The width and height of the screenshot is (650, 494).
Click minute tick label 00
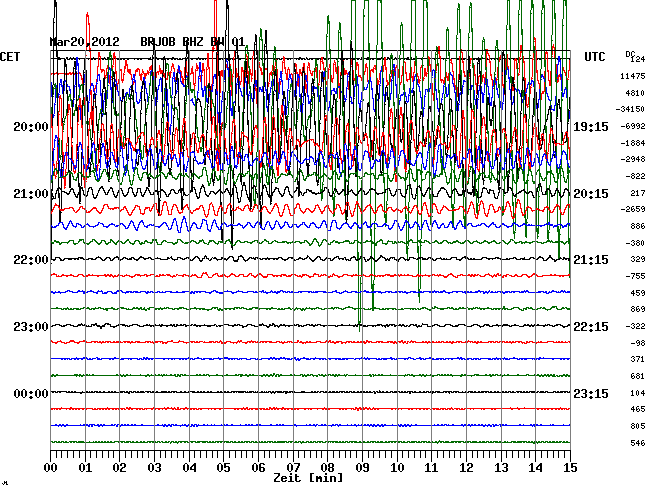click(51, 467)
